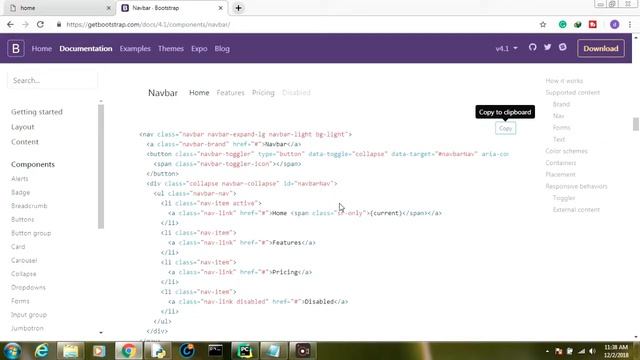
Task: Click the volume icon in system tray
Action: [592, 351]
